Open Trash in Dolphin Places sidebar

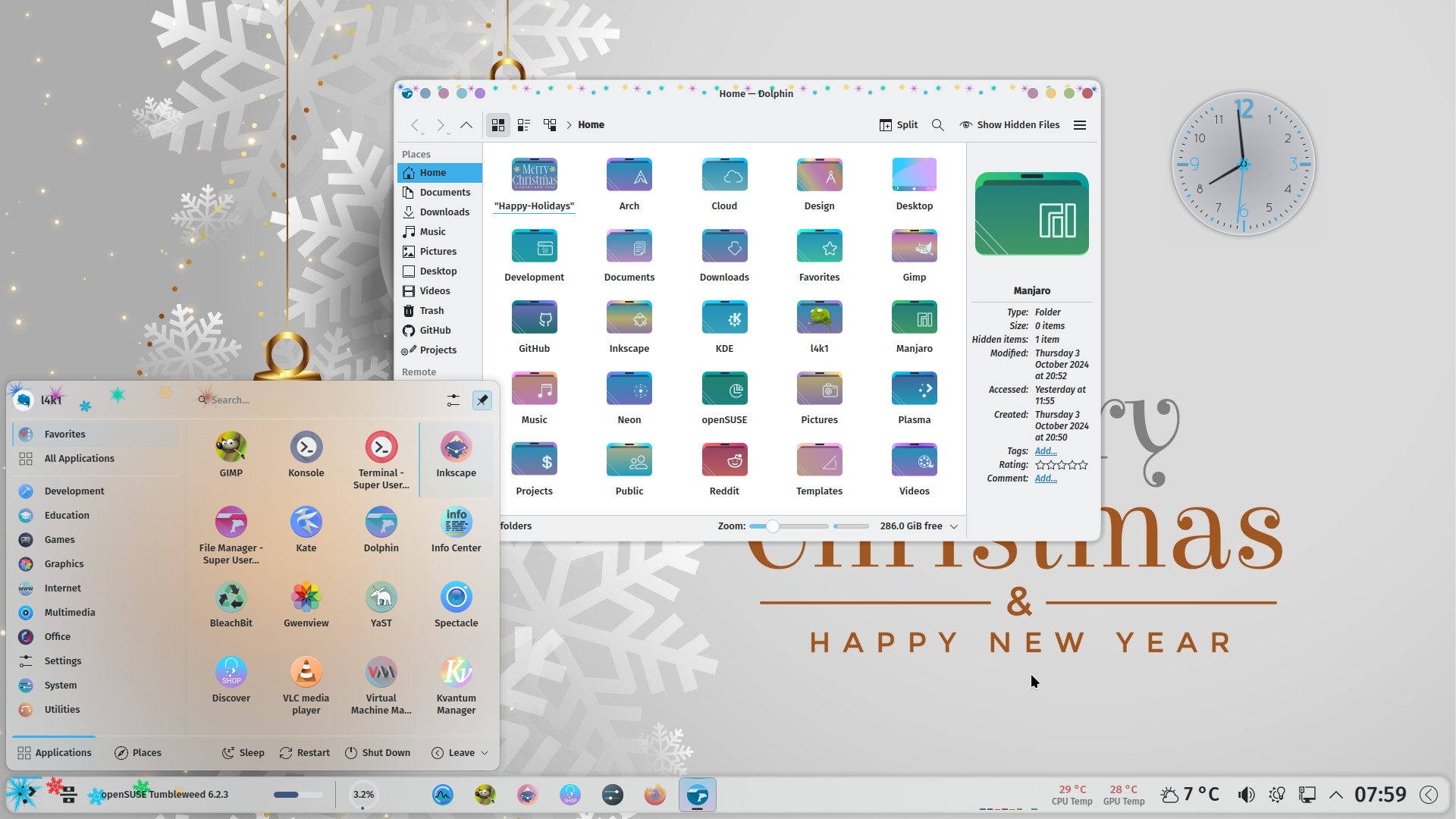(x=440, y=311)
